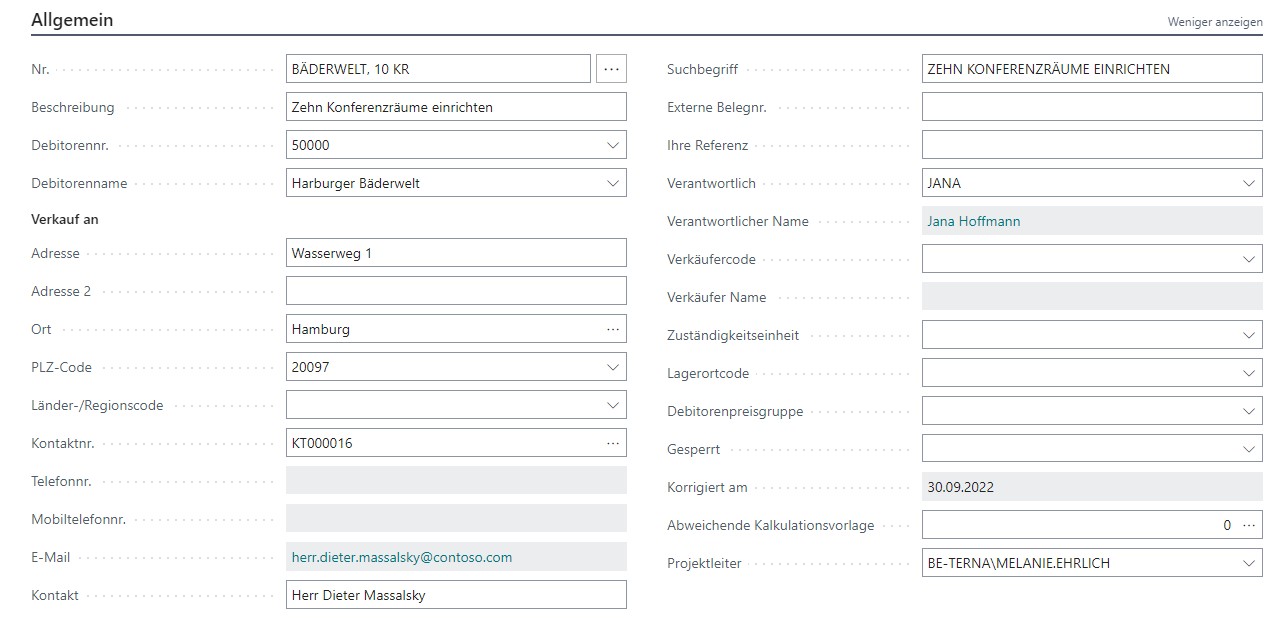1278x633 pixels.
Task: Expand the Verantwortlich dropdown showing JANA
Action: coord(1248,183)
